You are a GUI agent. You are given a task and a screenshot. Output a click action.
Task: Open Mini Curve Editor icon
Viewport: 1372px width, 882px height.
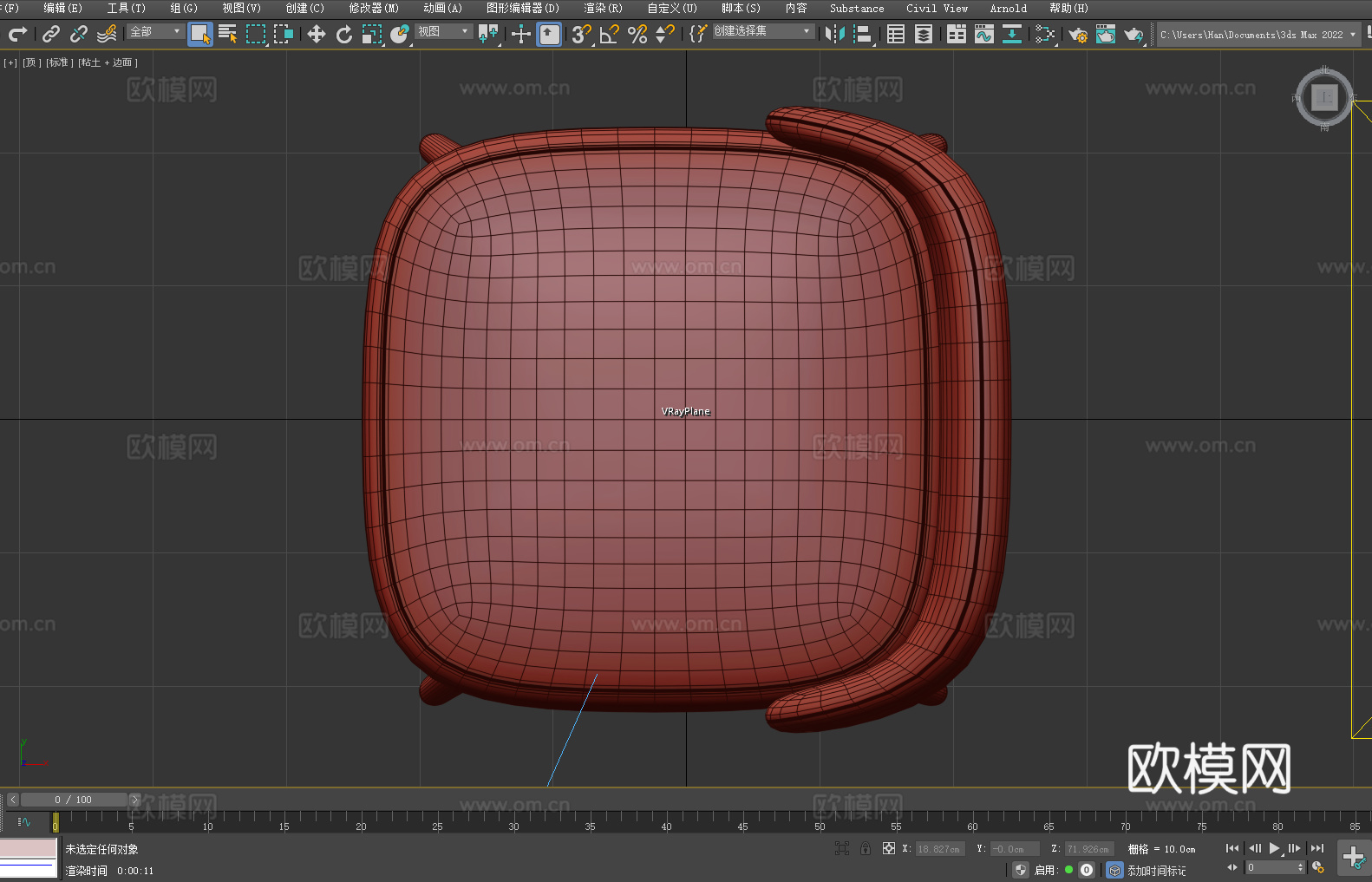pyautogui.click(x=24, y=821)
